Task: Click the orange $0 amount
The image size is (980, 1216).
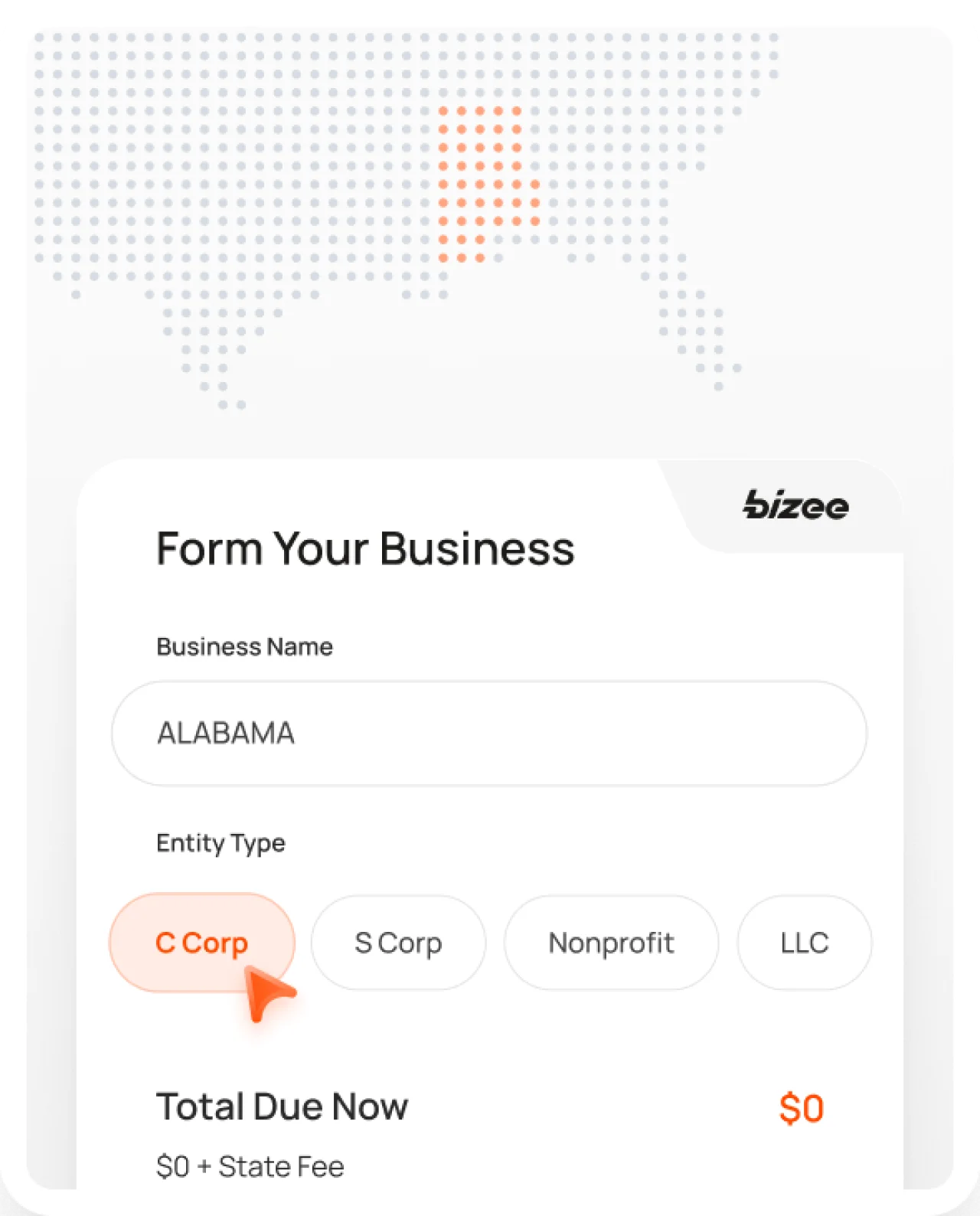Action: click(802, 1106)
